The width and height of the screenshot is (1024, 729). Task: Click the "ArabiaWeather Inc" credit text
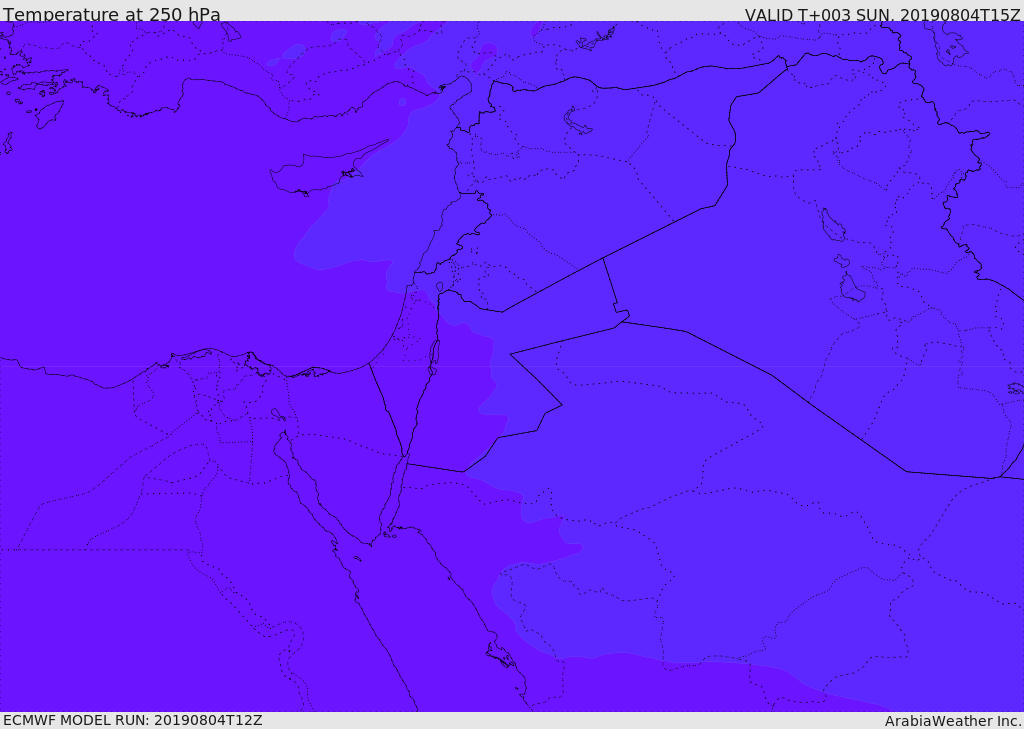tap(952, 721)
